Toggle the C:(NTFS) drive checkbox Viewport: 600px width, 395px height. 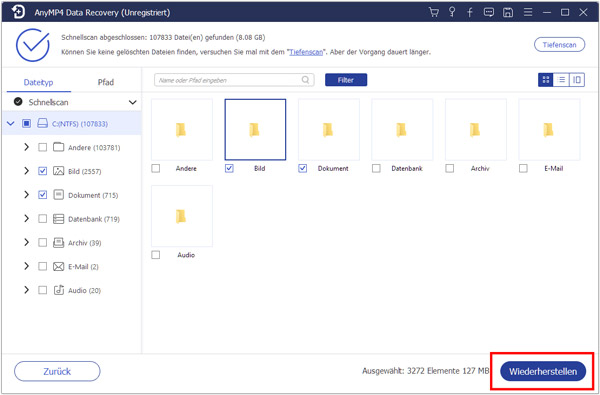tap(26, 123)
